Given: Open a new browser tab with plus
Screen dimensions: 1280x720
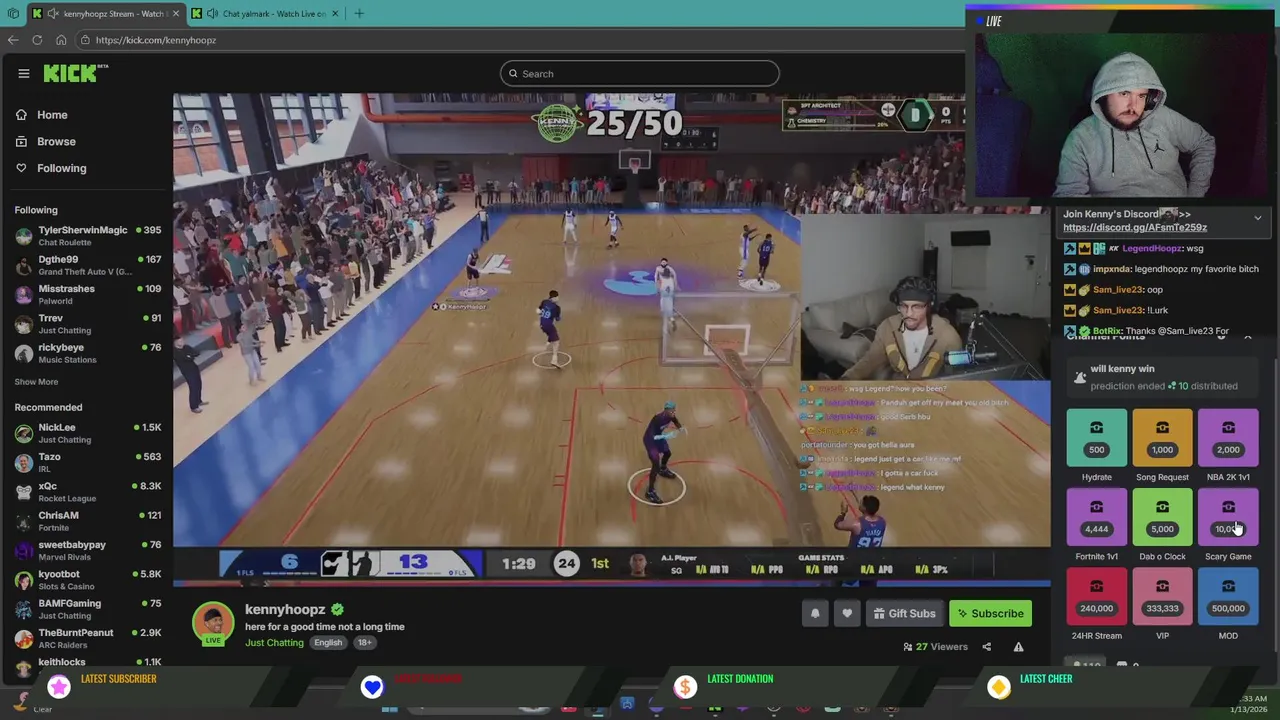Looking at the screenshot, I should pos(360,14).
